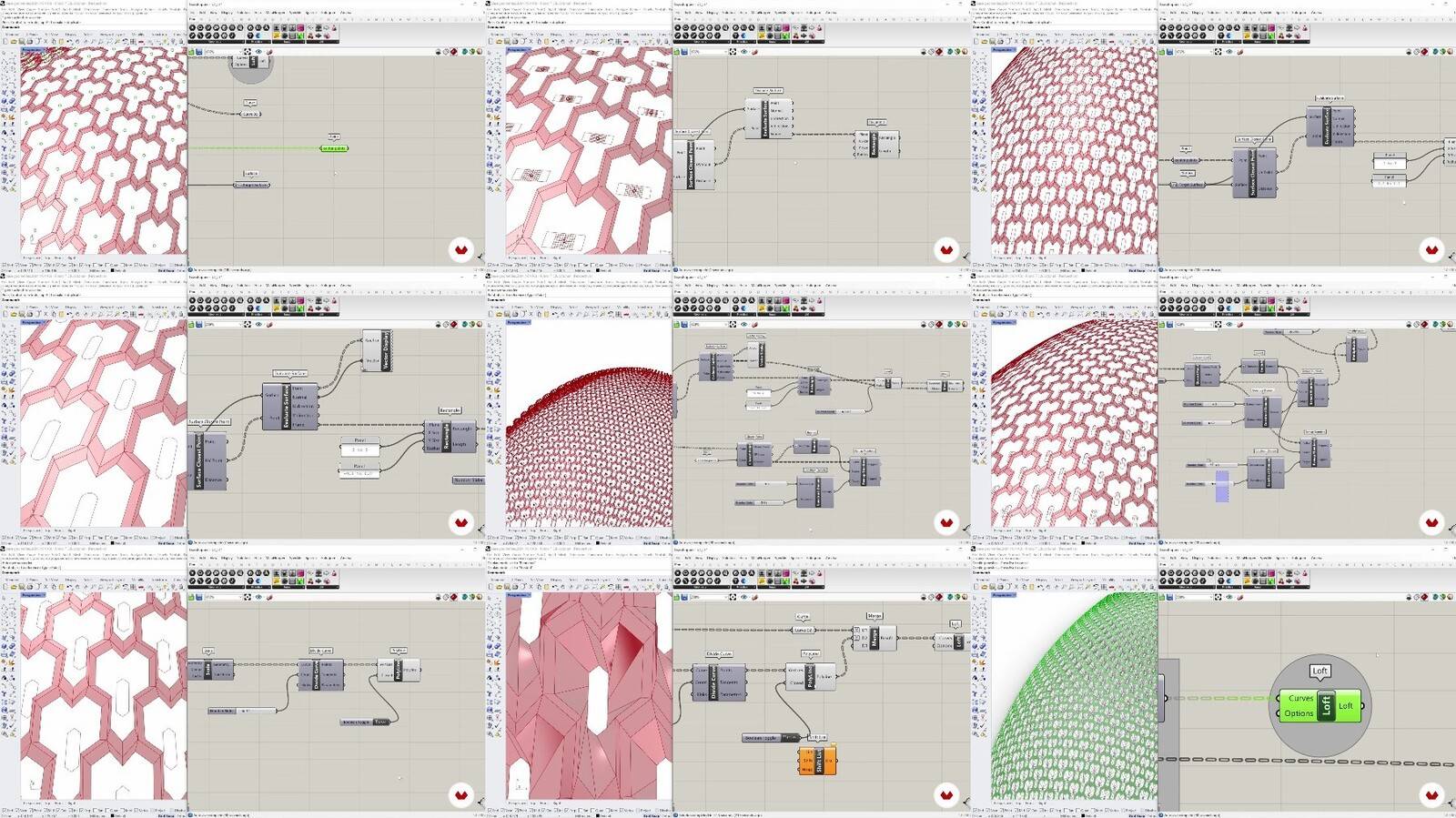
Task: Select the Surface parameter in the top-left frame
Action: click(252, 185)
